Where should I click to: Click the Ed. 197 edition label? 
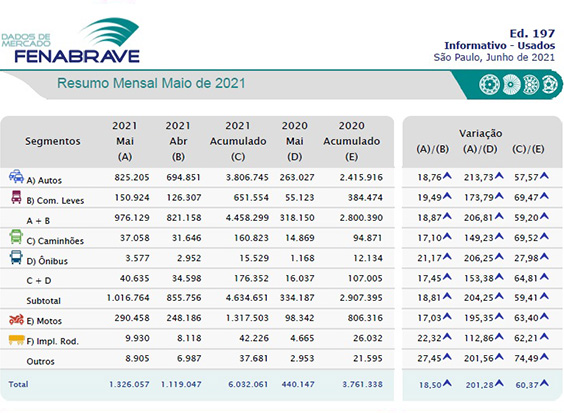(x=532, y=33)
